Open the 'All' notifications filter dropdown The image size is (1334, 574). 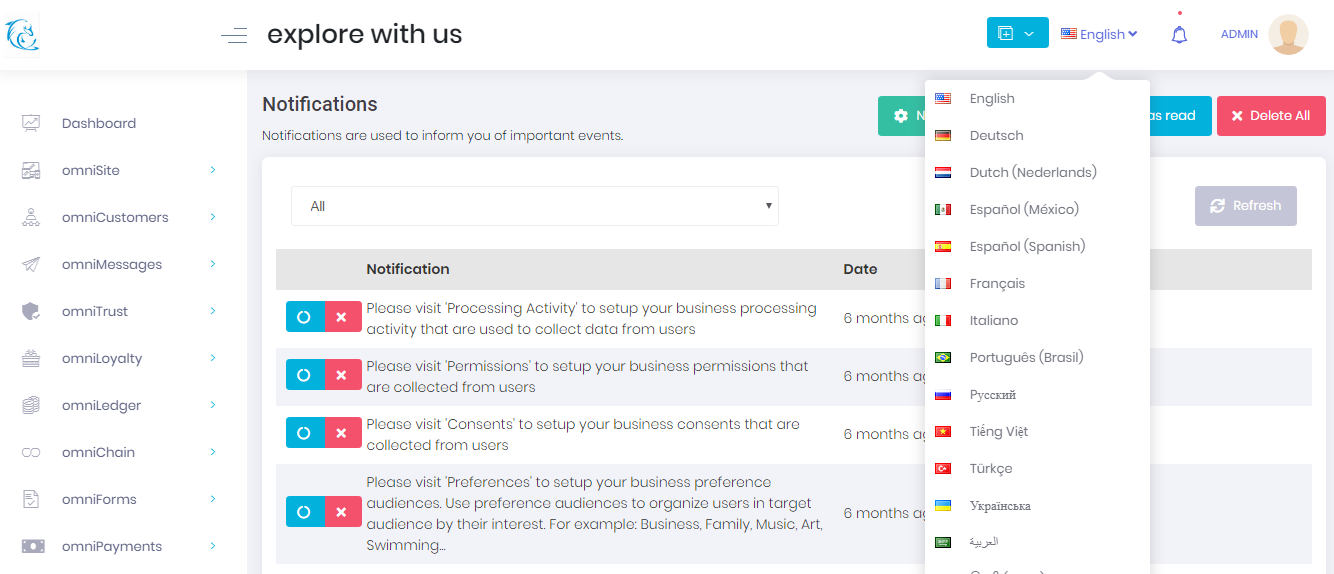click(x=534, y=206)
